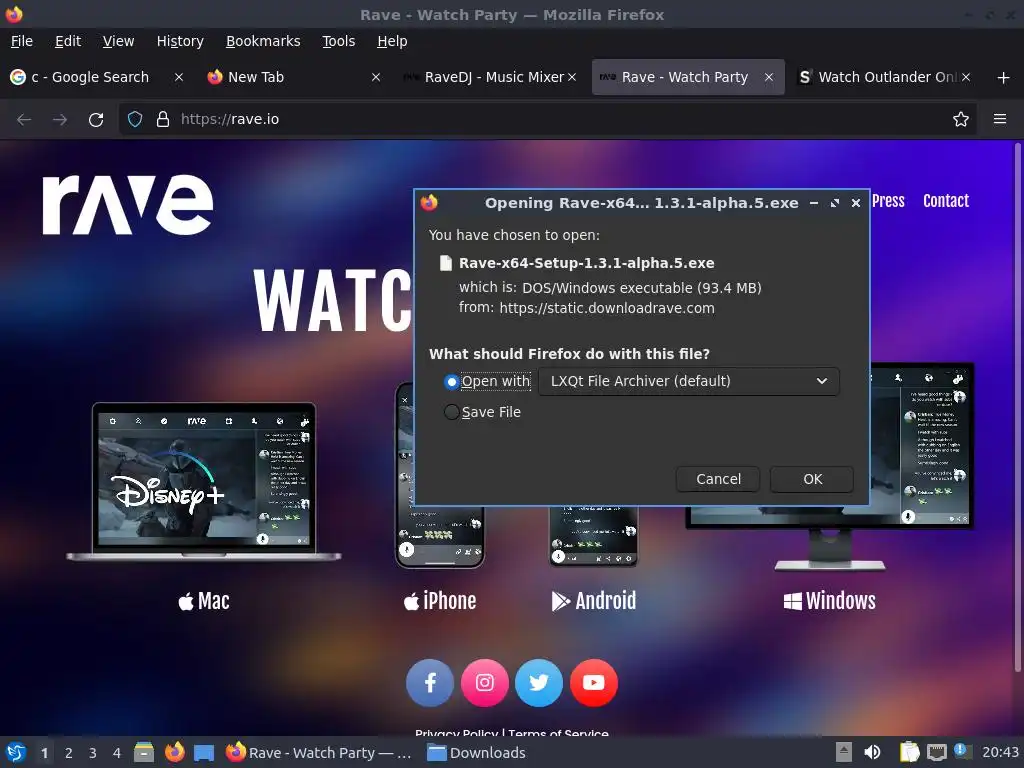
Task: Download Rave for Android
Action: [x=594, y=601]
